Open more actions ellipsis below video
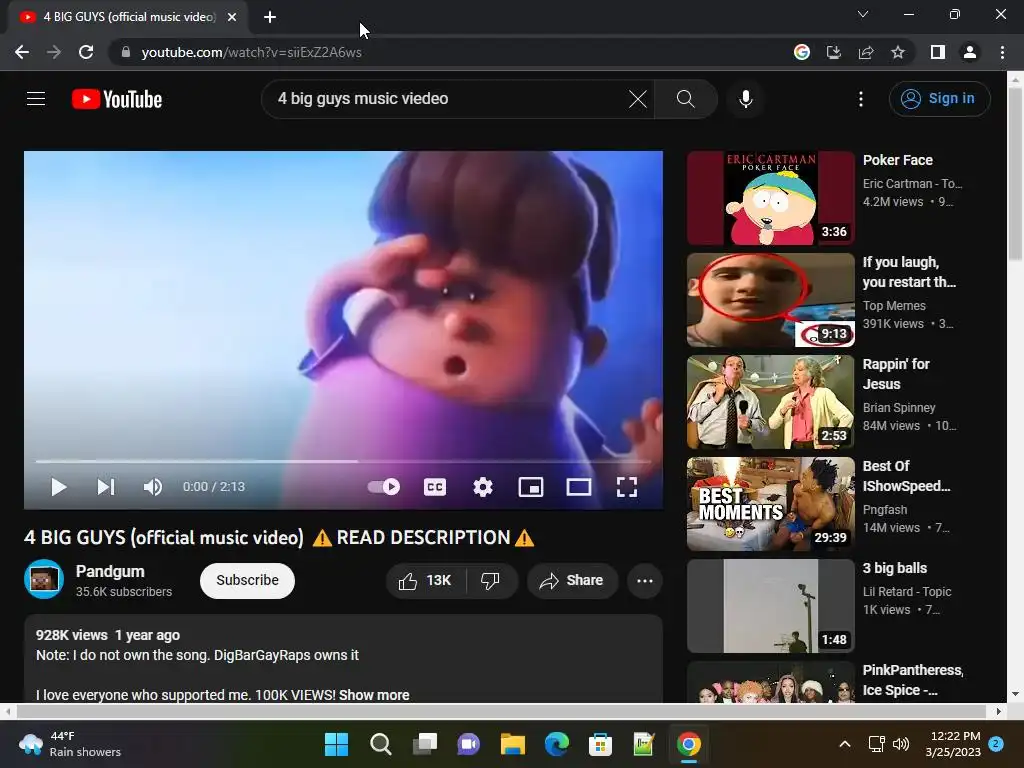This screenshot has height=768, width=1024. tap(645, 581)
